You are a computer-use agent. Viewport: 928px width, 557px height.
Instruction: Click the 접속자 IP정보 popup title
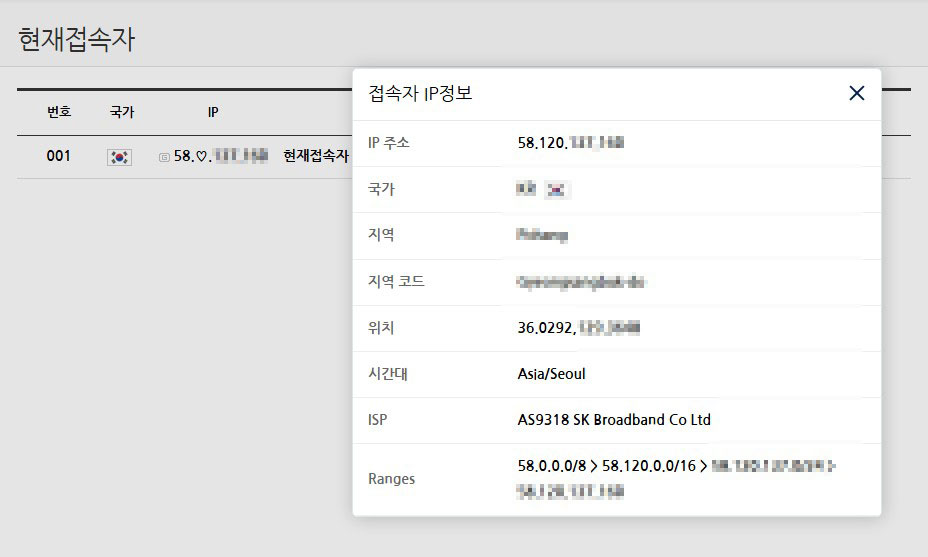(x=420, y=94)
